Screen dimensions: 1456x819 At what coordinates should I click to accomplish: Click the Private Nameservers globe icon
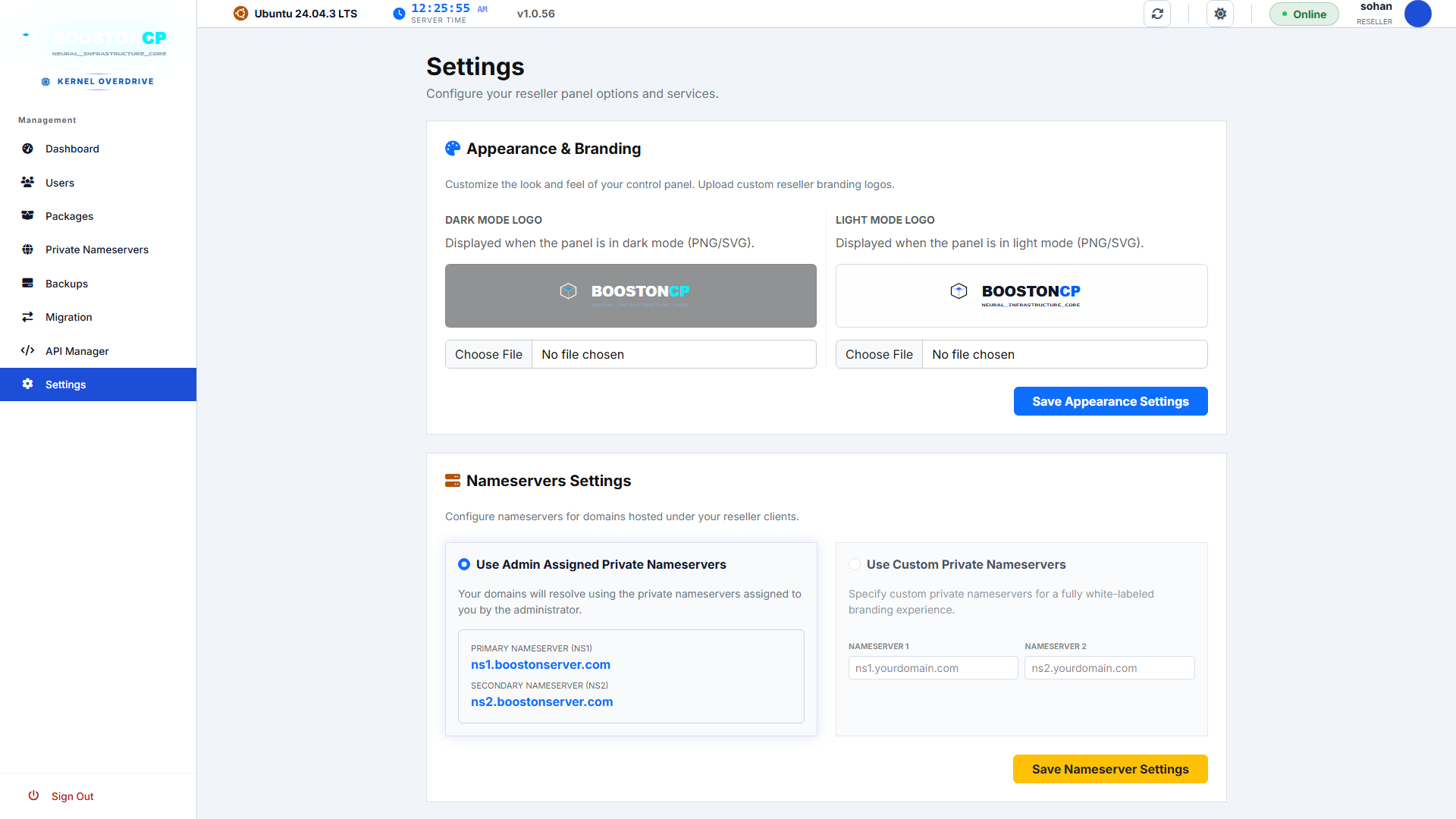[27, 249]
